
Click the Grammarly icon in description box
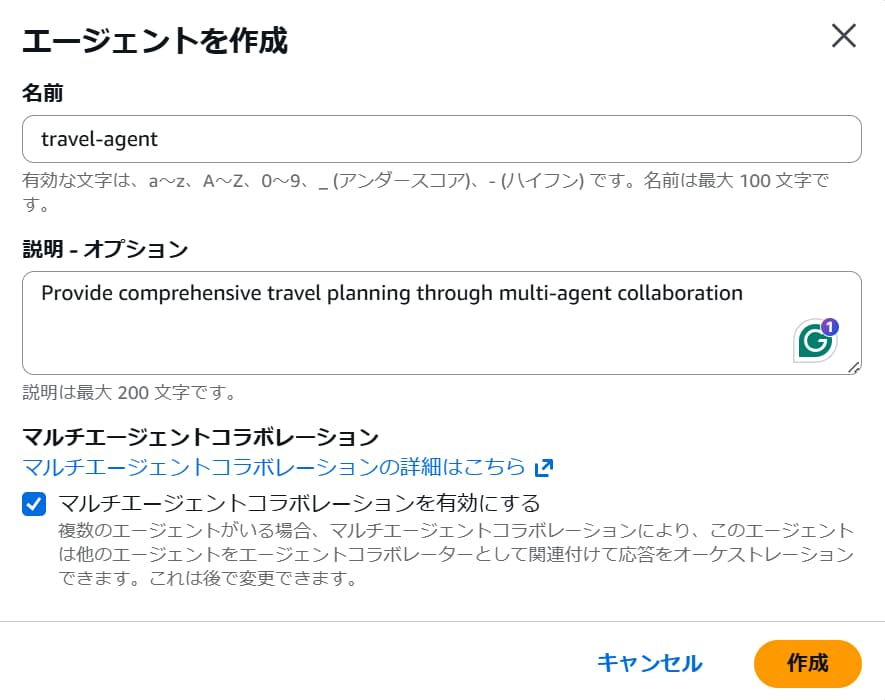pos(814,342)
